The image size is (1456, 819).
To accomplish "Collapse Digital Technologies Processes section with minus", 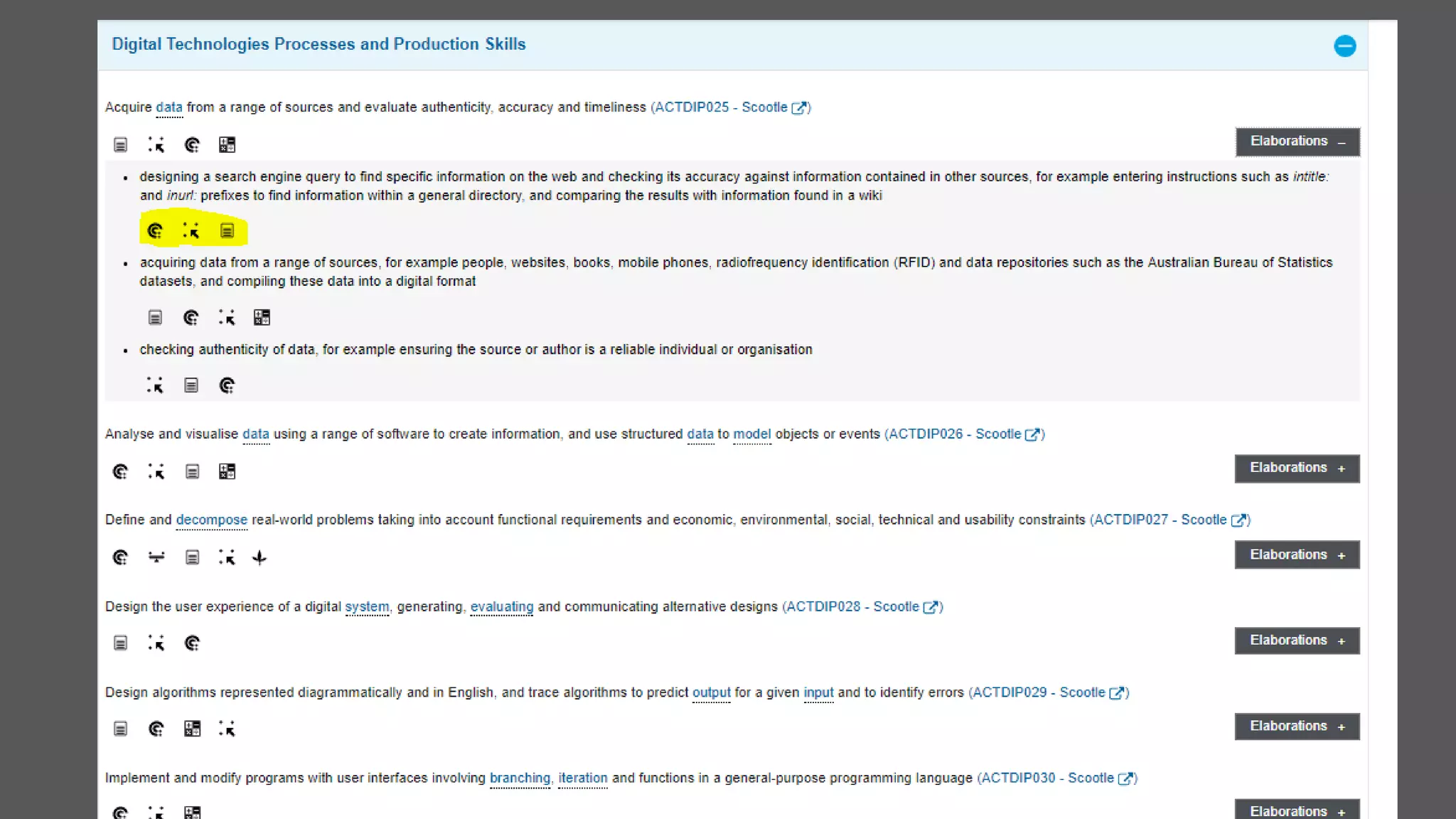I will pyautogui.click(x=1344, y=46).
